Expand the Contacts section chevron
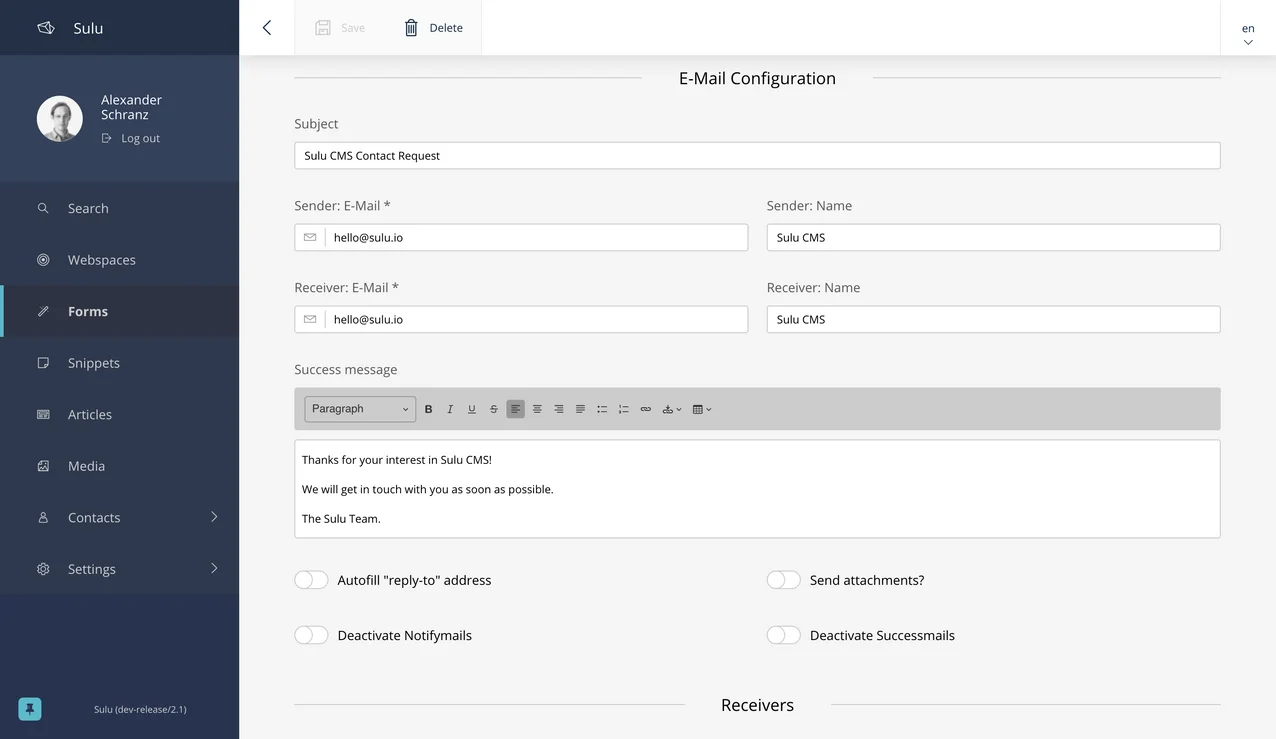The image size is (1276, 739). coord(213,517)
